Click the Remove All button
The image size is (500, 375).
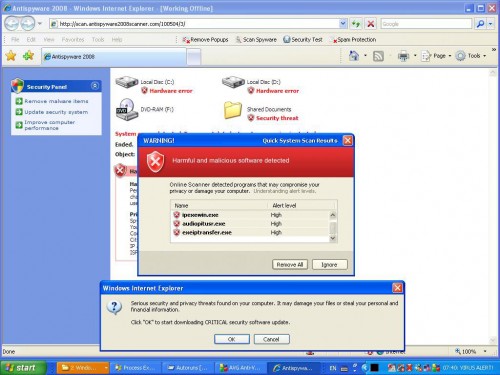click(x=290, y=265)
